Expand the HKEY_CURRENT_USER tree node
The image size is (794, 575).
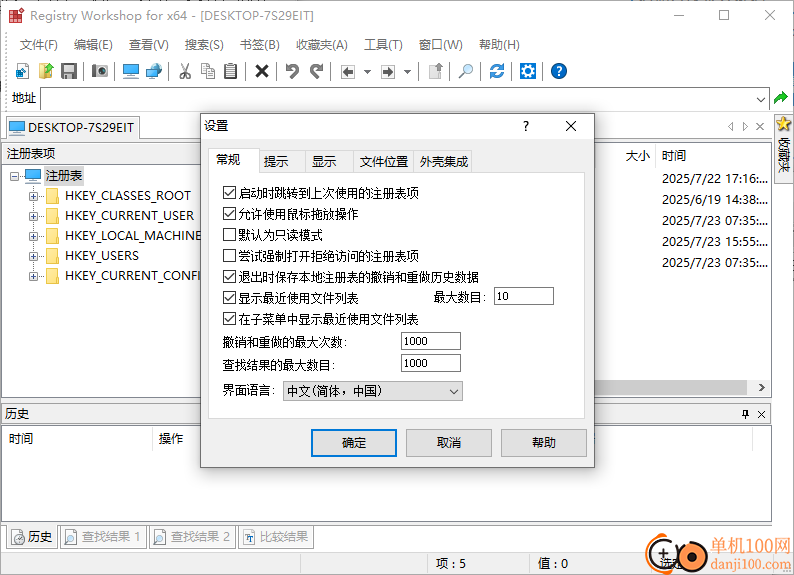click(33, 216)
